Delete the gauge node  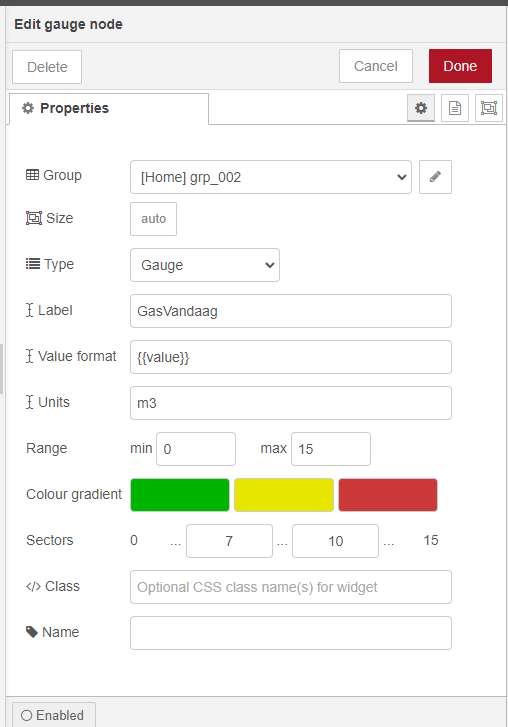47,67
